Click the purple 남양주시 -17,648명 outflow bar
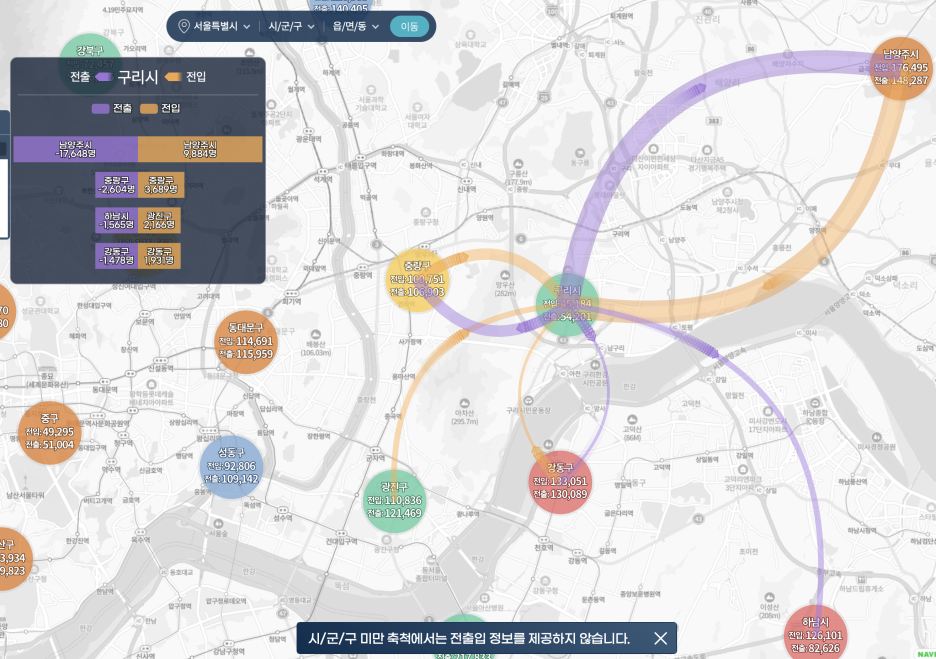The image size is (936, 659). coord(76,149)
